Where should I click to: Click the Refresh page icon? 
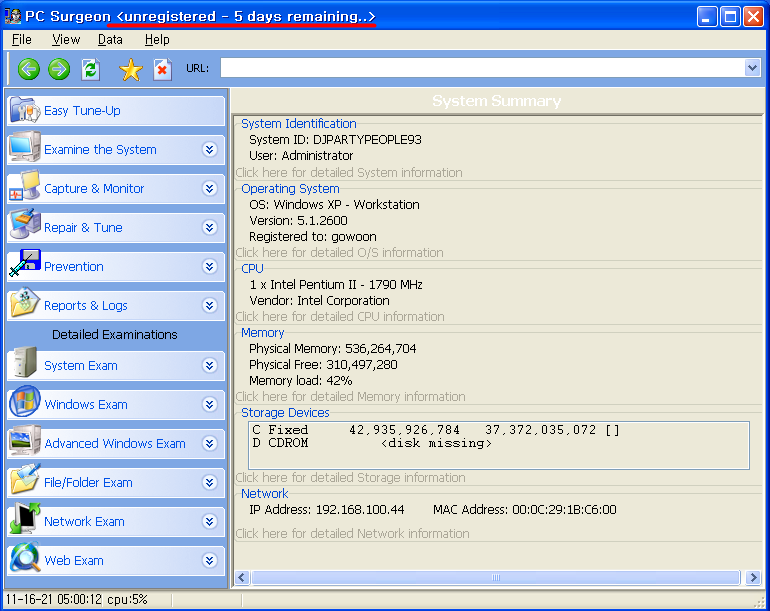(x=90, y=69)
